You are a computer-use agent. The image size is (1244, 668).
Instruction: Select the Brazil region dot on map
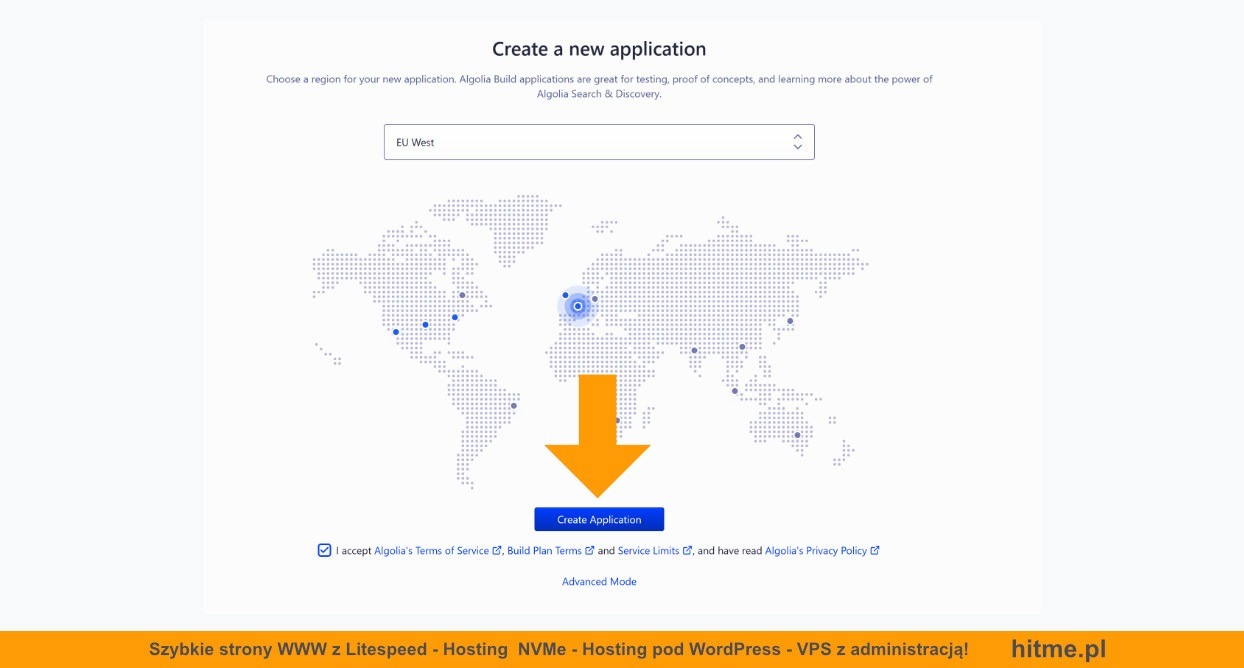point(514,405)
